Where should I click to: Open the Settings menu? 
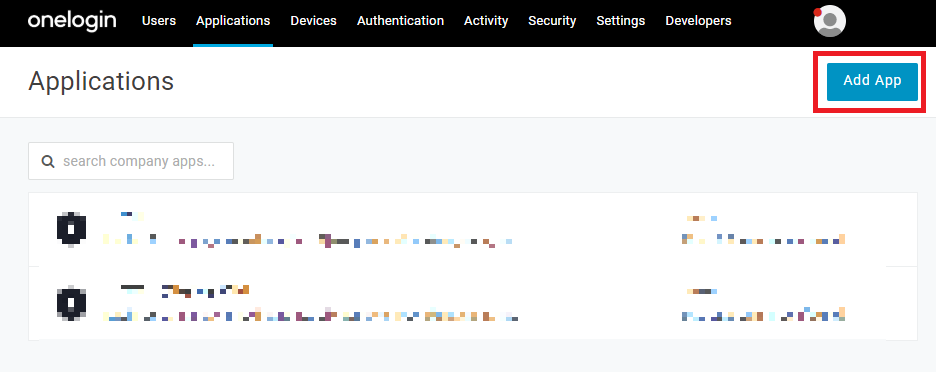click(621, 21)
